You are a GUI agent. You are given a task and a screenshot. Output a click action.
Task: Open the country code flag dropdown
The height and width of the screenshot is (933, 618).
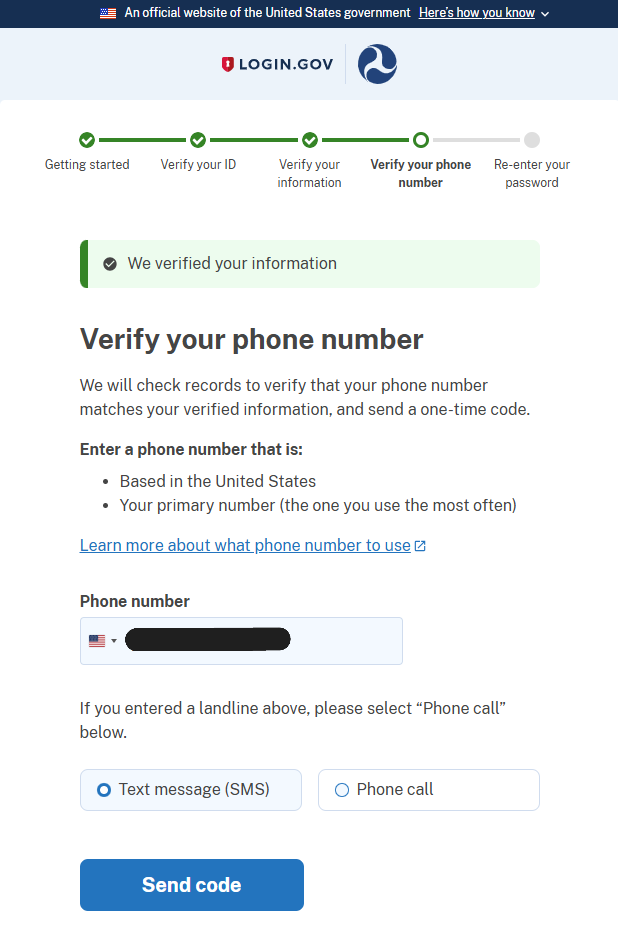coord(103,639)
